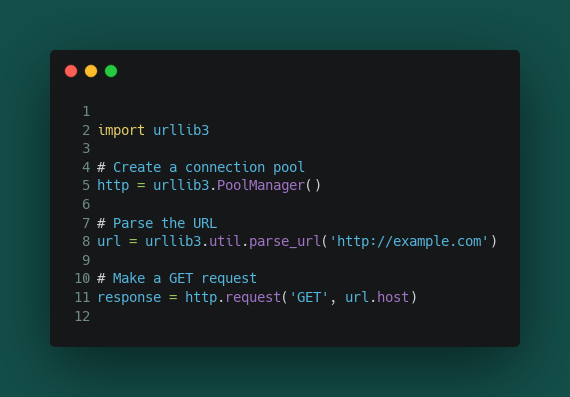The height and width of the screenshot is (397, 570).
Task: Click the import keyword on line 2
Action: (121, 130)
